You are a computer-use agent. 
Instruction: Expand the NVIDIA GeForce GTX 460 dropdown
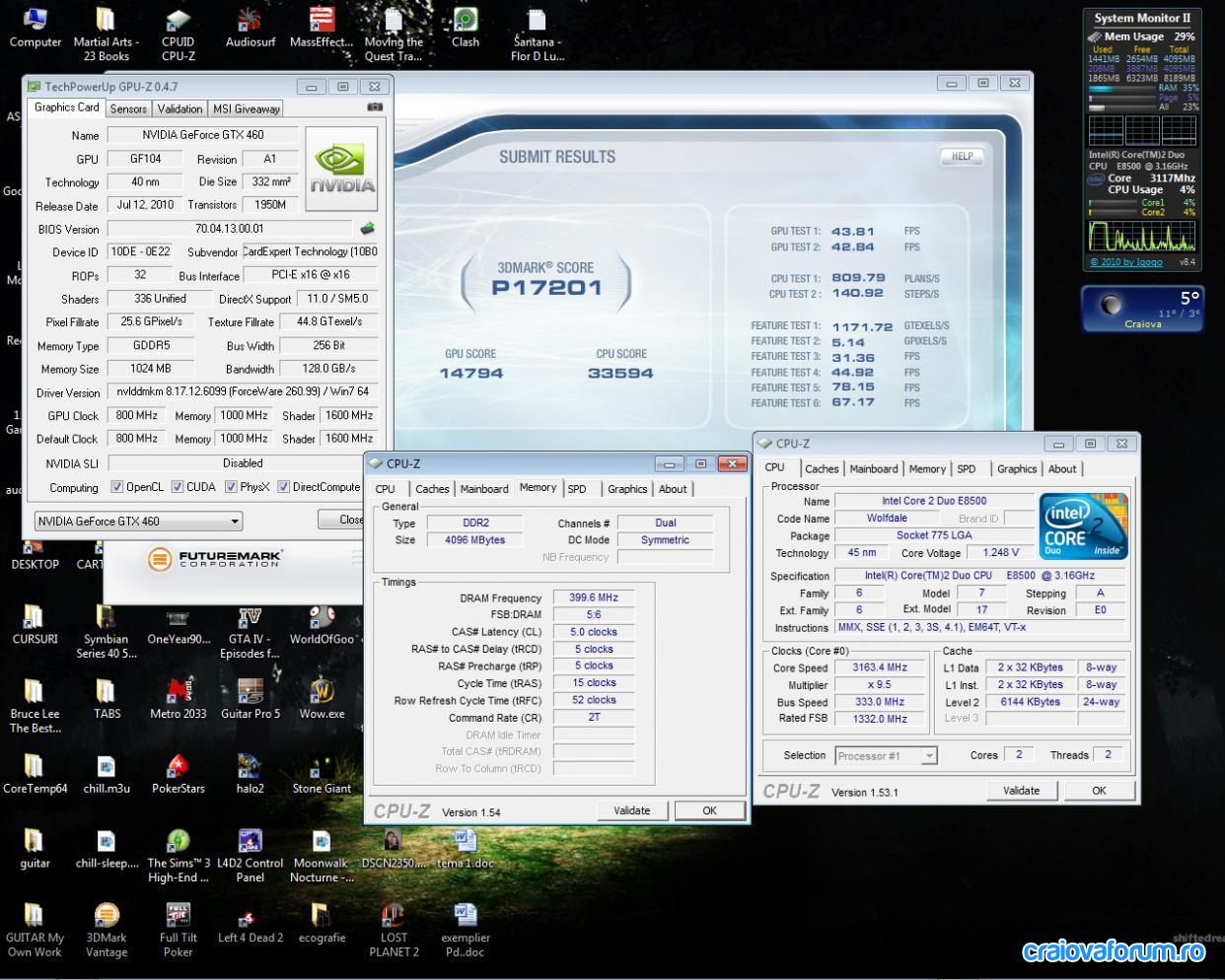[x=138, y=521]
